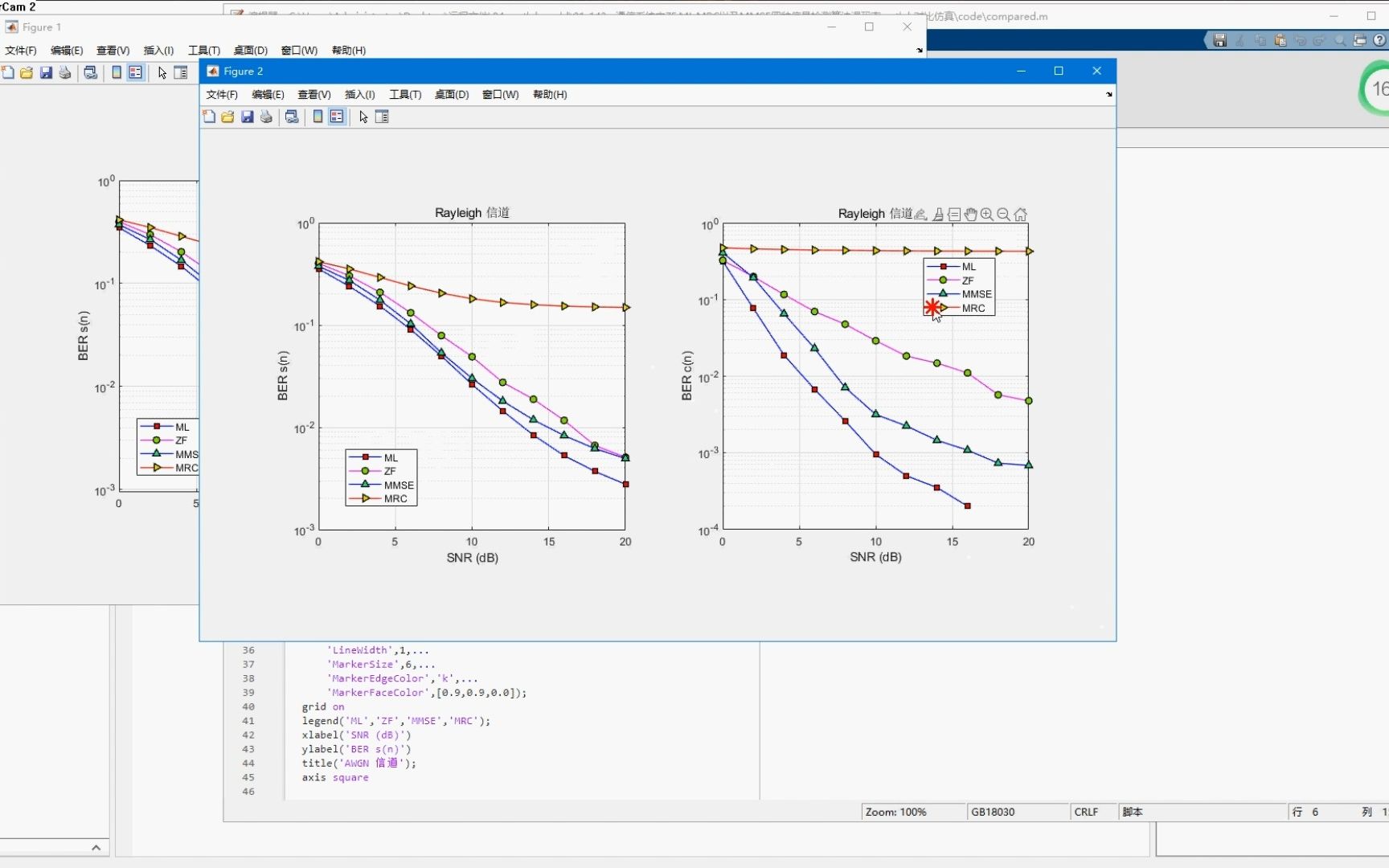Click the MMSE entry in right plot legend
The height and width of the screenshot is (868, 1389).
[x=960, y=294]
